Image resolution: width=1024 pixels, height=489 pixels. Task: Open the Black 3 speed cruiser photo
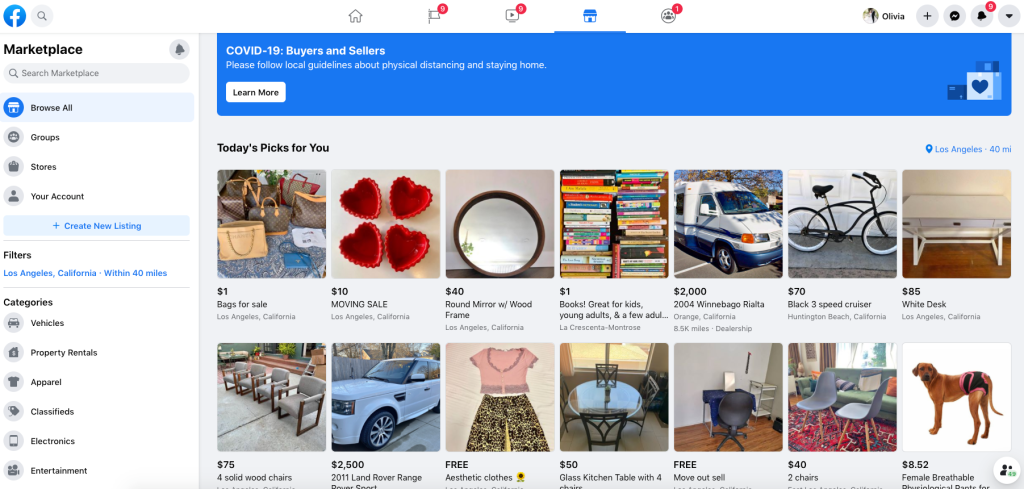[x=842, y=224]
